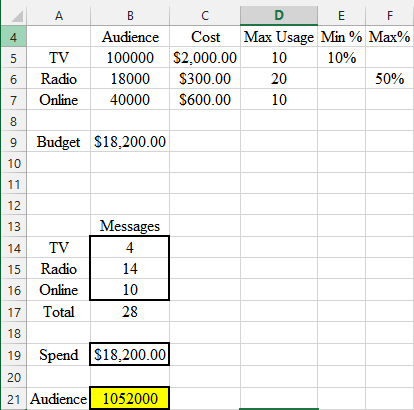This screenshot has width=414, height=410.
Task: Select column F header
Action: [390, 16]
